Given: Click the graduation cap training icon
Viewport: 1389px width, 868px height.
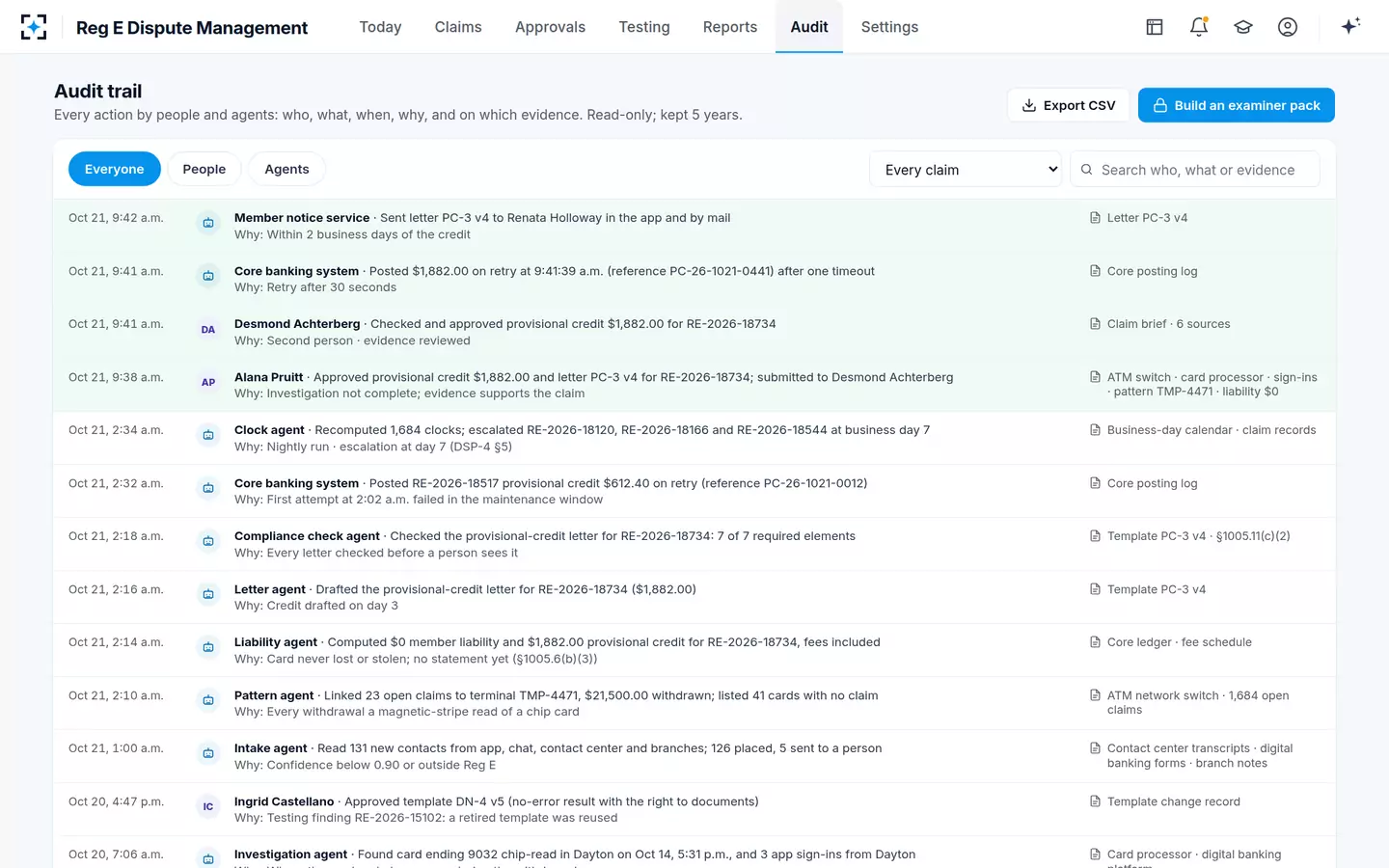Looking at the screenshot, I should tap(1243, 27).
